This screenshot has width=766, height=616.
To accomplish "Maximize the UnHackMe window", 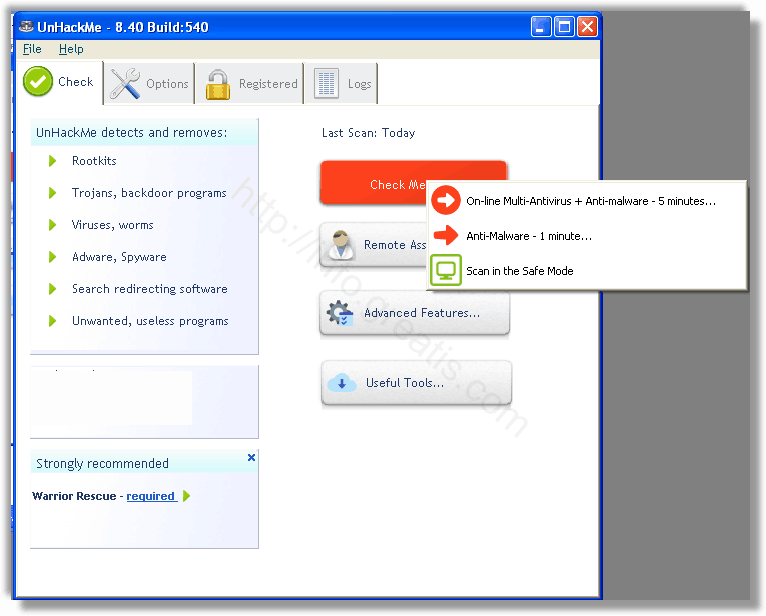I will pos(564,26).
